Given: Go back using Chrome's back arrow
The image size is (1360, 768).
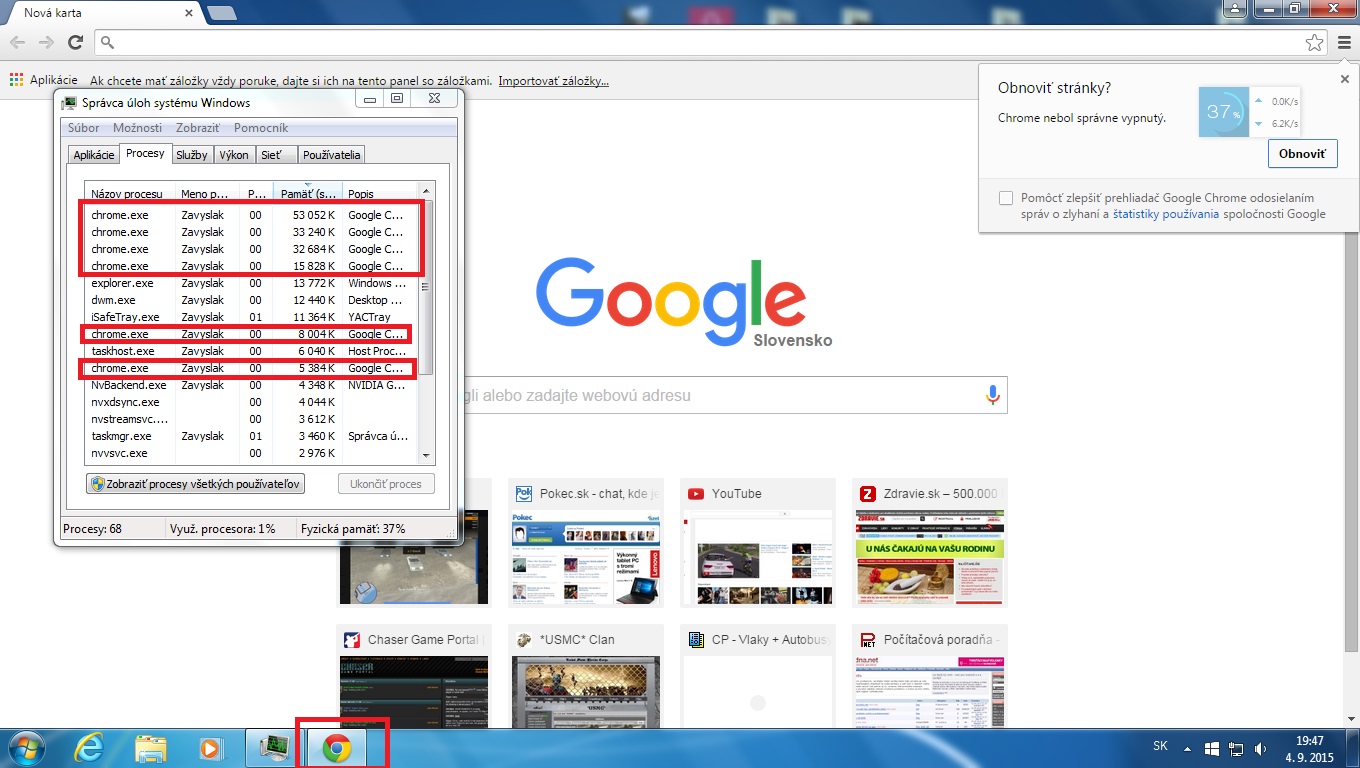Looking at the screenshot, I should [x=17, y=42].
